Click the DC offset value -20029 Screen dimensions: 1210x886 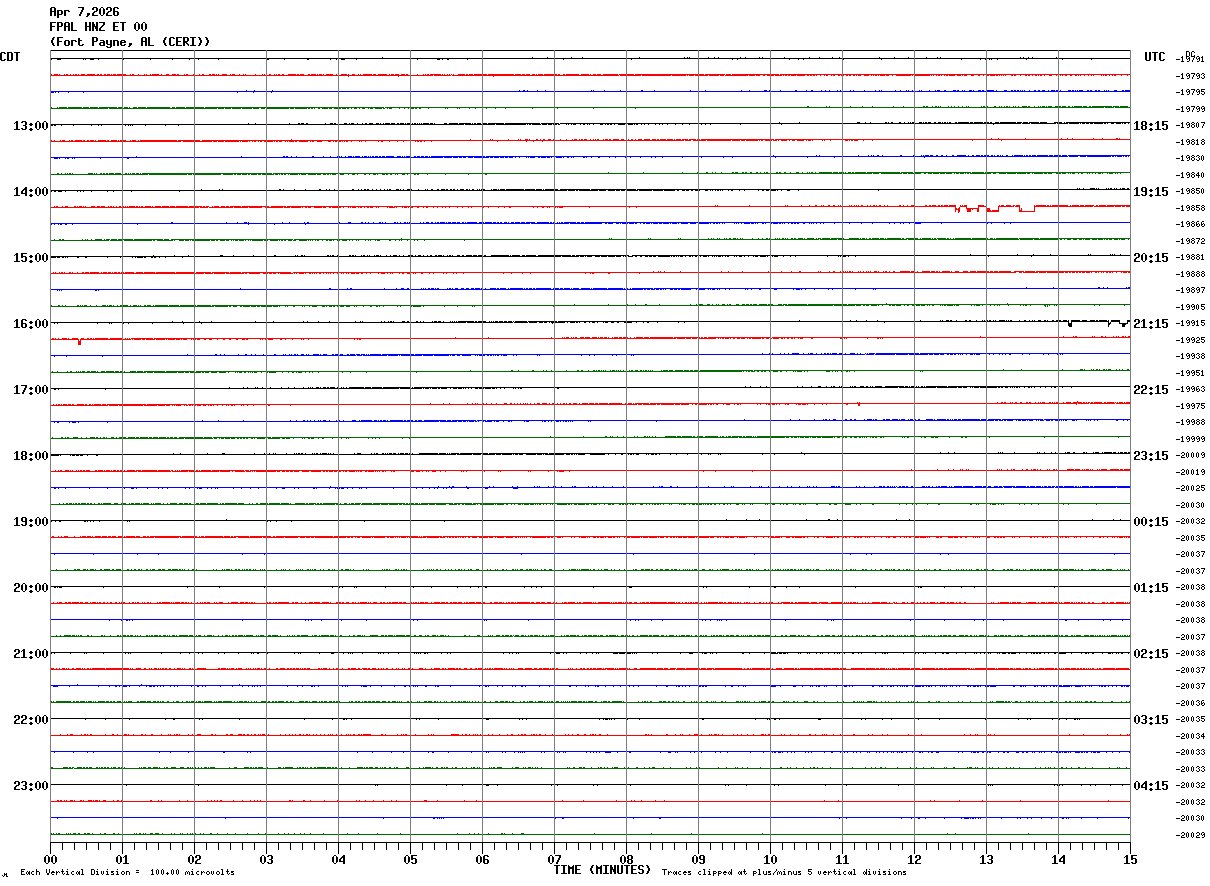[1190, 835]
